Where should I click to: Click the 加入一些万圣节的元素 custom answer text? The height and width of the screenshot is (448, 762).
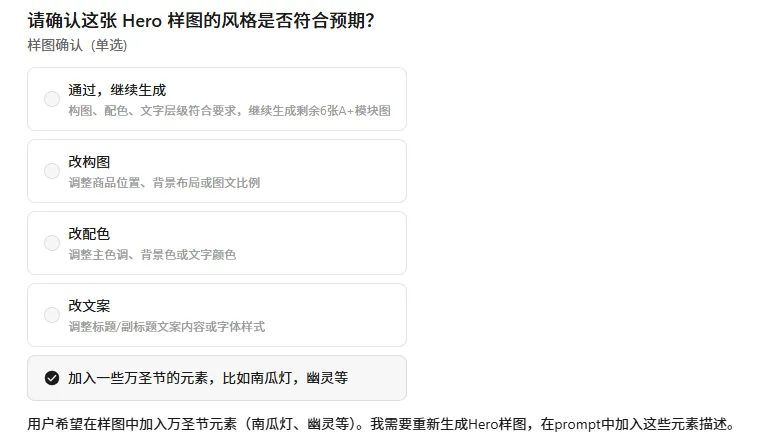tap(208, 378)
